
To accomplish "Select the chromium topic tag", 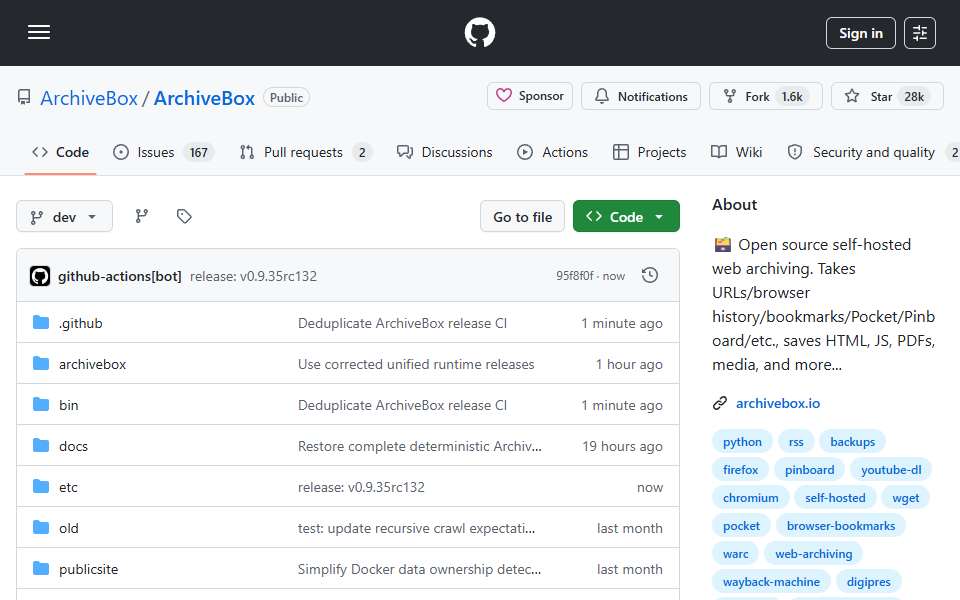I will click(751, 498).
